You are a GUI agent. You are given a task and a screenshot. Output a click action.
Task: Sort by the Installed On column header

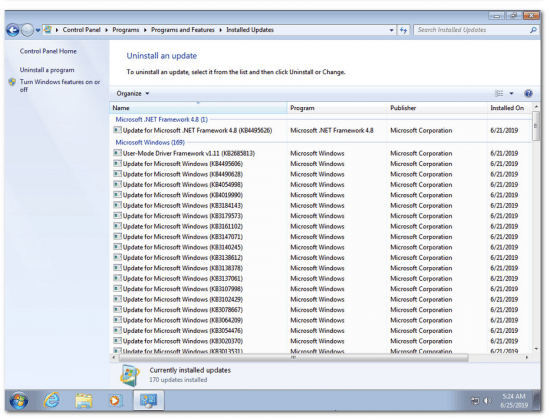click(x=509, y=108)
